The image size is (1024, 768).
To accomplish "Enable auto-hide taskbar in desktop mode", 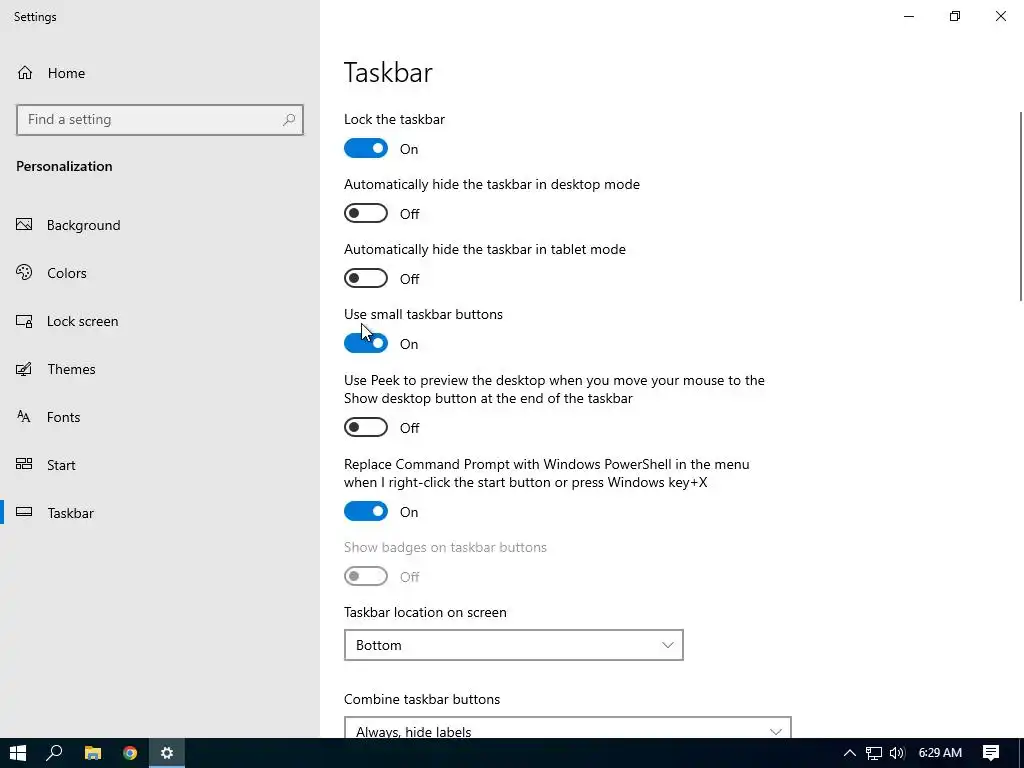I will [366, 213].
